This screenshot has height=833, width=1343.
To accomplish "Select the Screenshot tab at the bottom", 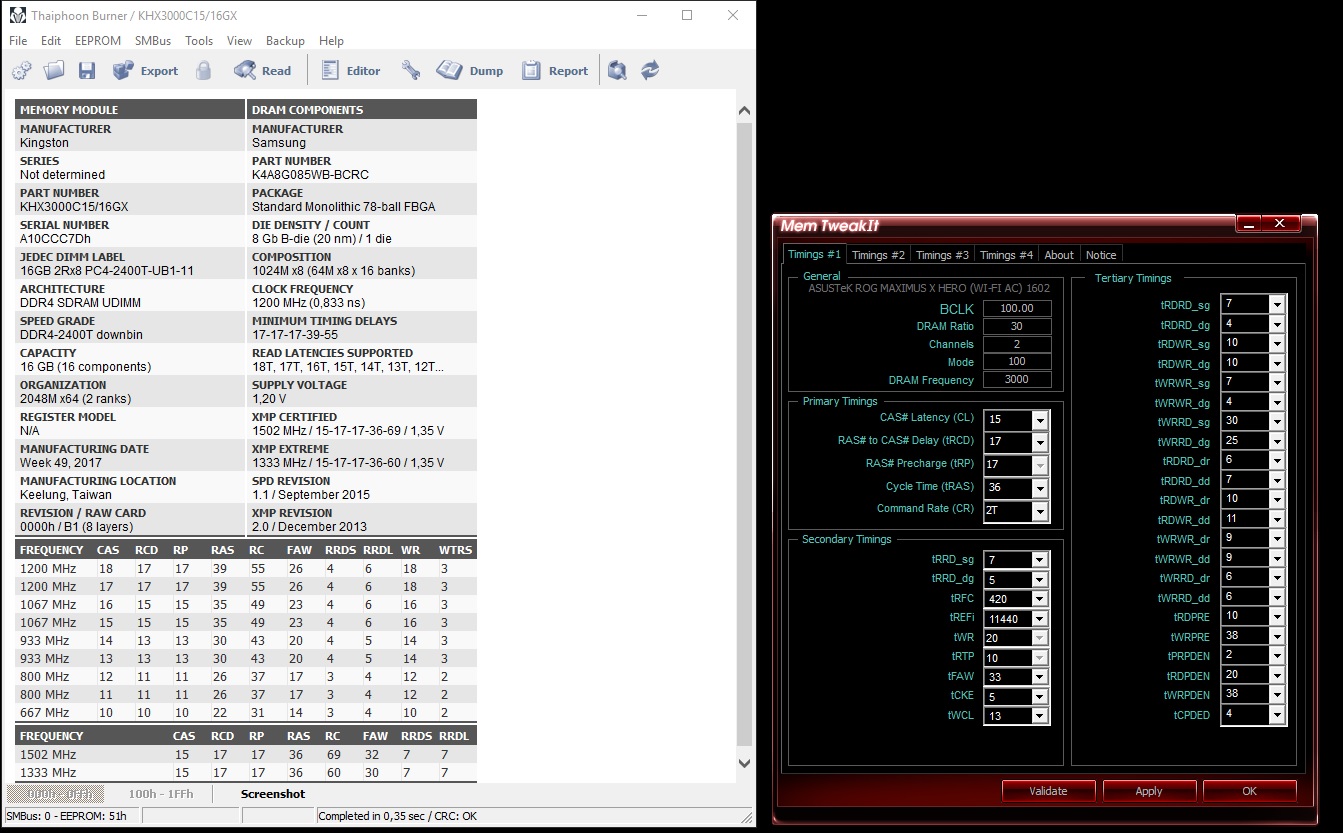I will [273, 794].
